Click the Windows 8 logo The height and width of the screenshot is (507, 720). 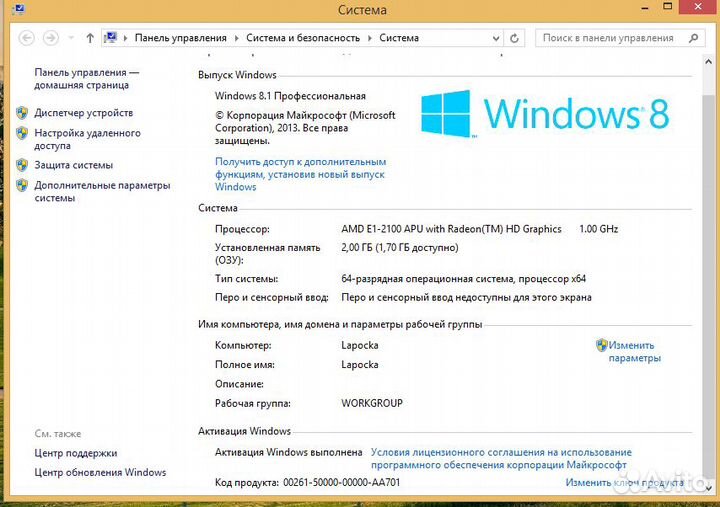click(x=545, y=113)
